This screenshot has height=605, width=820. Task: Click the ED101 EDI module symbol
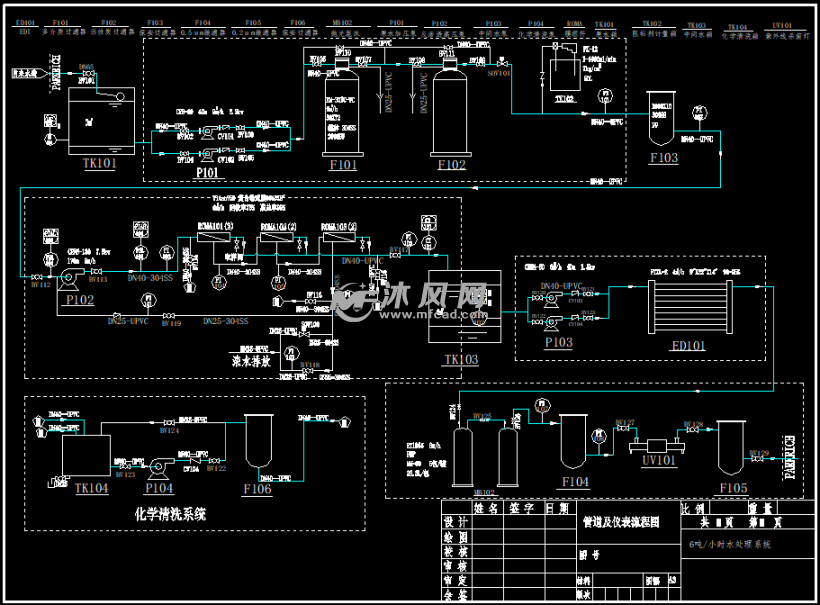pyautogui.click(x=690, y=306)
